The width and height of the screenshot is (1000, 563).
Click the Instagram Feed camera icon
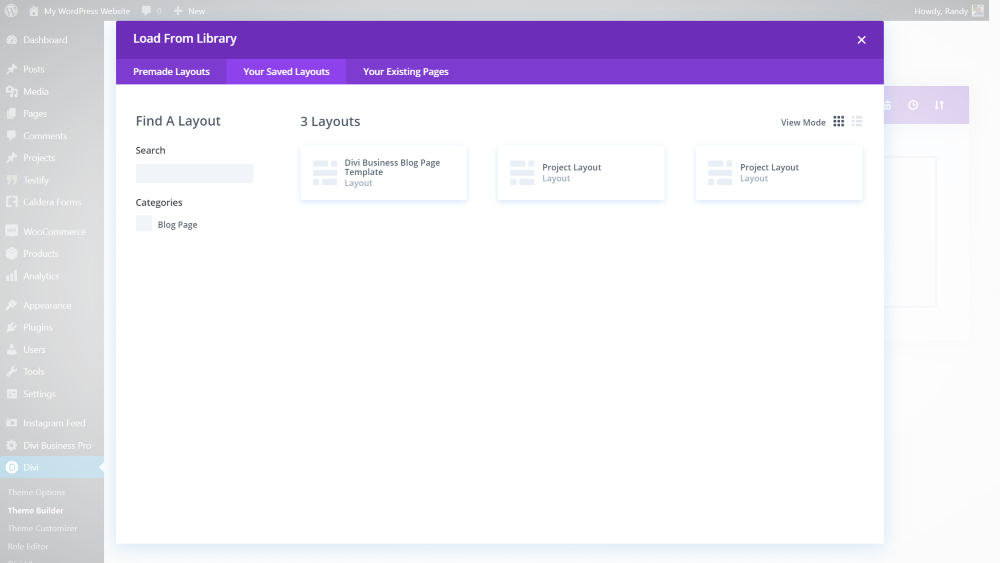click(11, 423)
